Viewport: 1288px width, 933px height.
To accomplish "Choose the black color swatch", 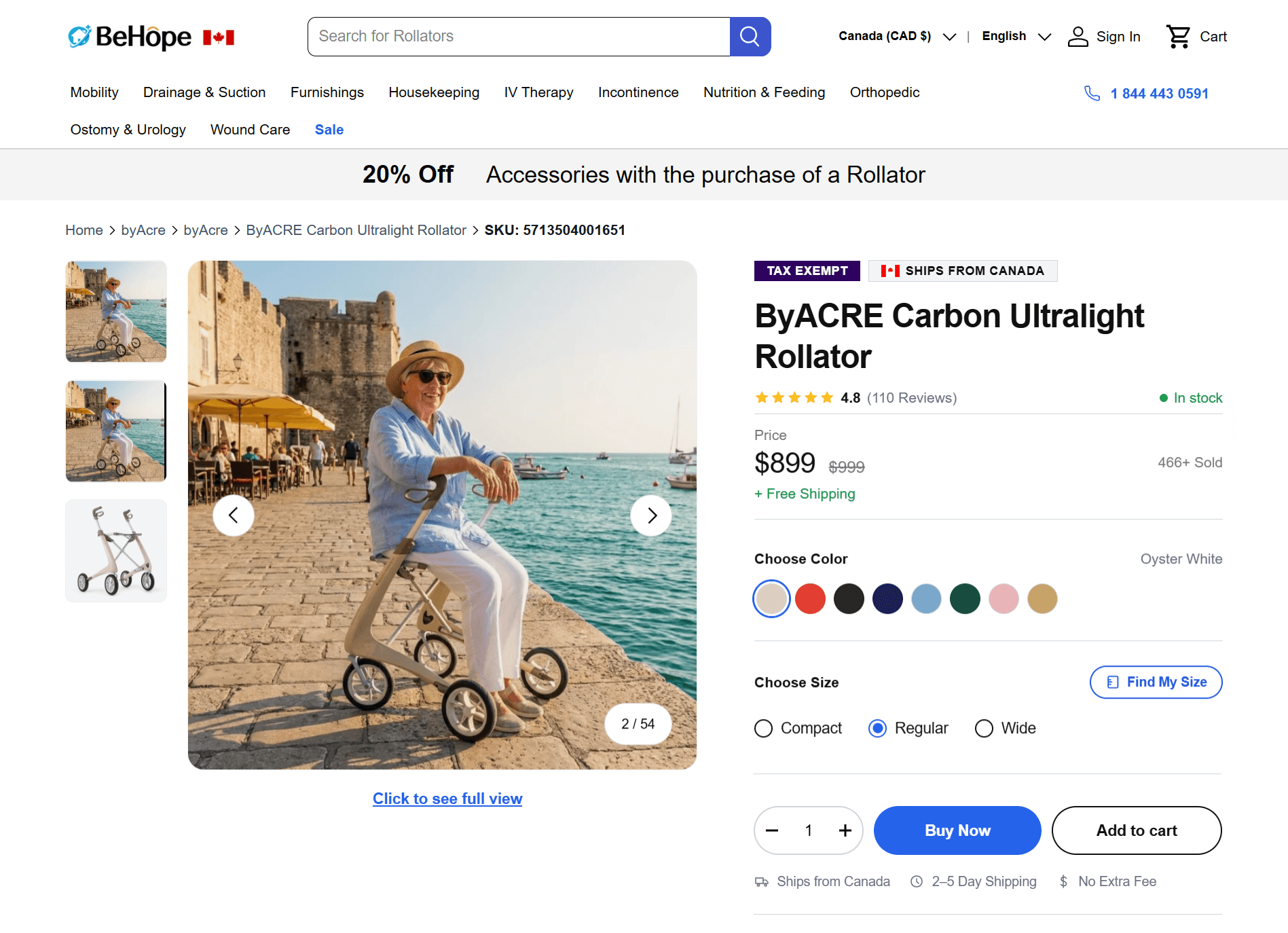I will [849, 599].
